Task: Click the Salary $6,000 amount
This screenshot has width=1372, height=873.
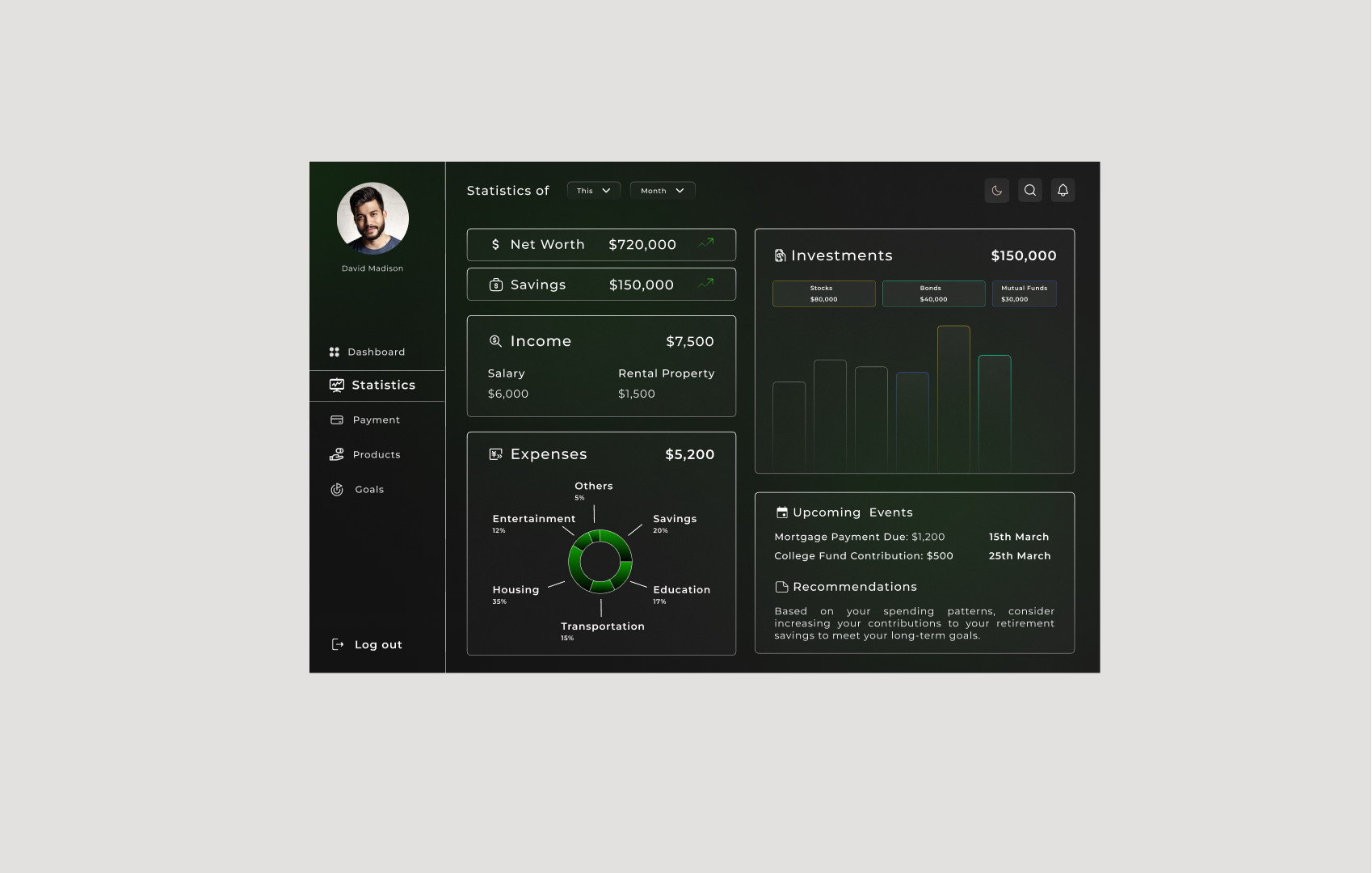Action: tap(508, 394)
